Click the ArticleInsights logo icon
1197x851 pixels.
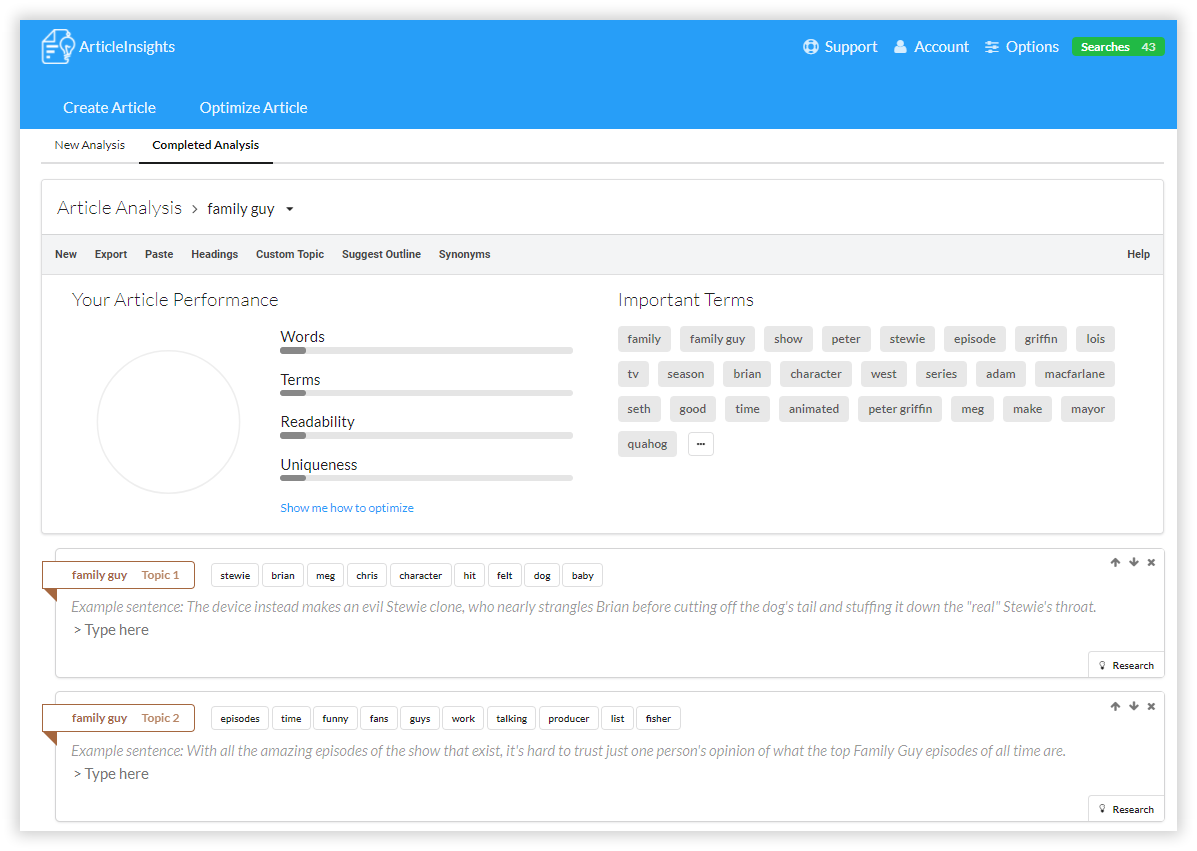click(57, 47)
